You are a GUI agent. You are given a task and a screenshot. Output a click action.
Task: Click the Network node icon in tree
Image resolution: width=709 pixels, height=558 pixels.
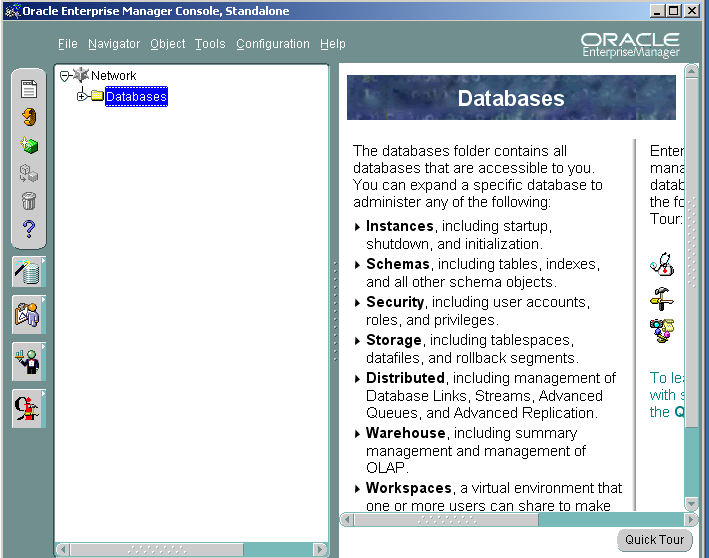[x=81, y=75]
